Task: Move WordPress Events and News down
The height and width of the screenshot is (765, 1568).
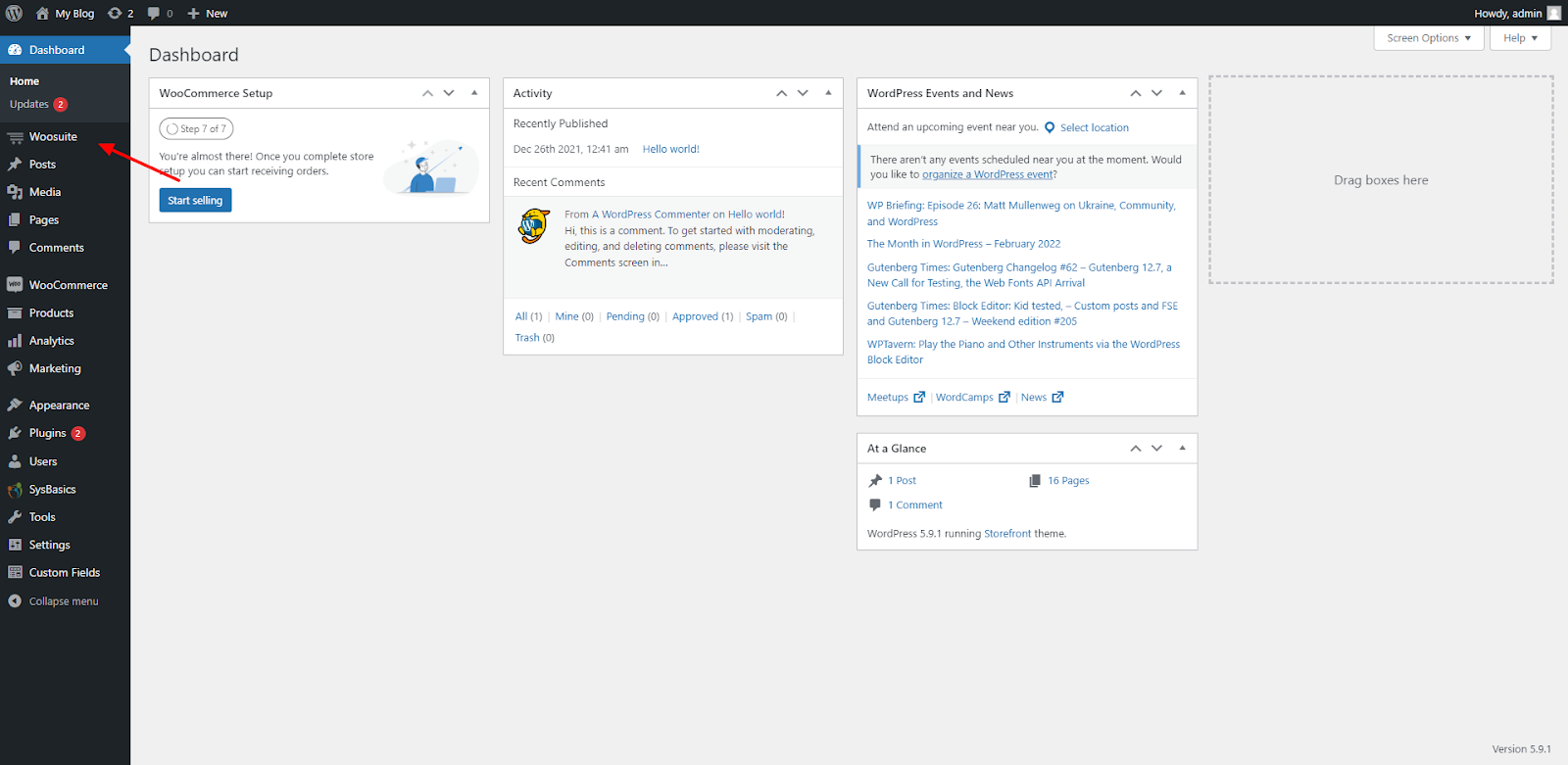Action: 1156,93
